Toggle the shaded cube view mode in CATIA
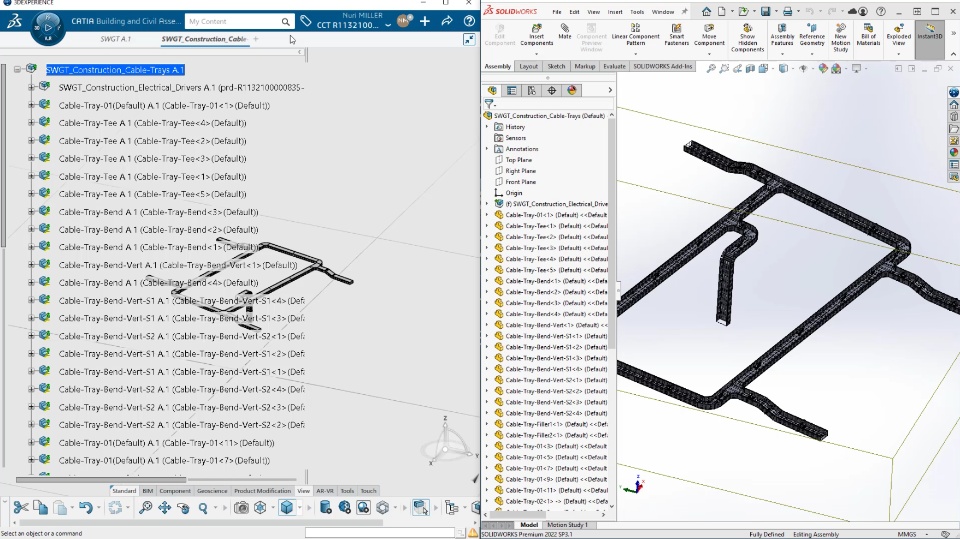 287,507
